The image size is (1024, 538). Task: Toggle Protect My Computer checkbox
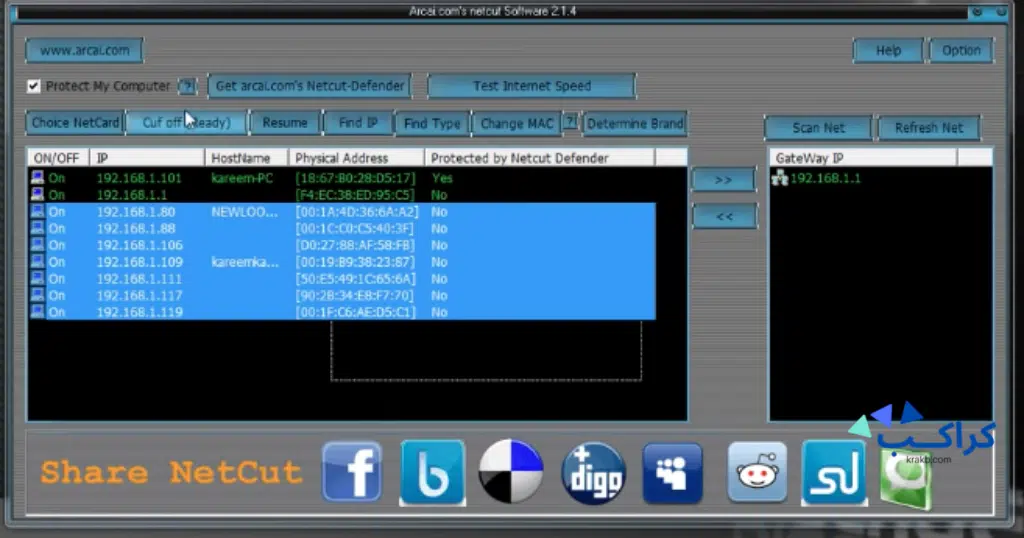tap(33, 86)
